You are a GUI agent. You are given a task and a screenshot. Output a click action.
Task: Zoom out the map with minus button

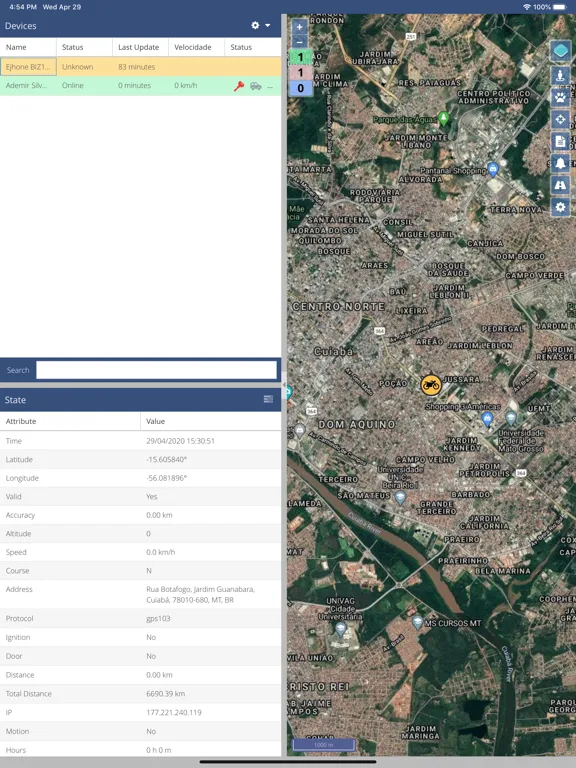300,42
